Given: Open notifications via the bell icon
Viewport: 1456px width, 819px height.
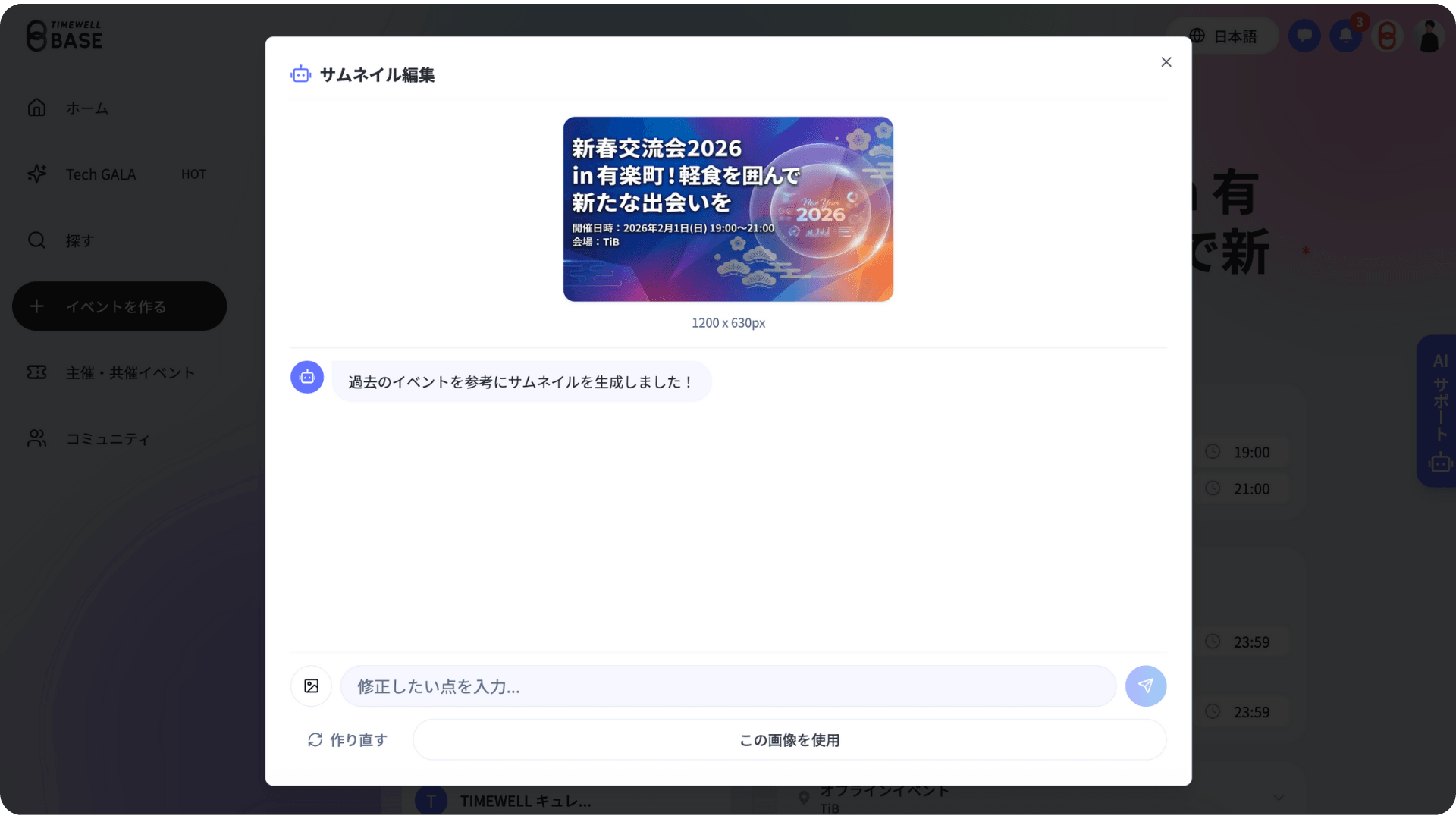Looking at the screenshot, I should tap(1345, 35).
